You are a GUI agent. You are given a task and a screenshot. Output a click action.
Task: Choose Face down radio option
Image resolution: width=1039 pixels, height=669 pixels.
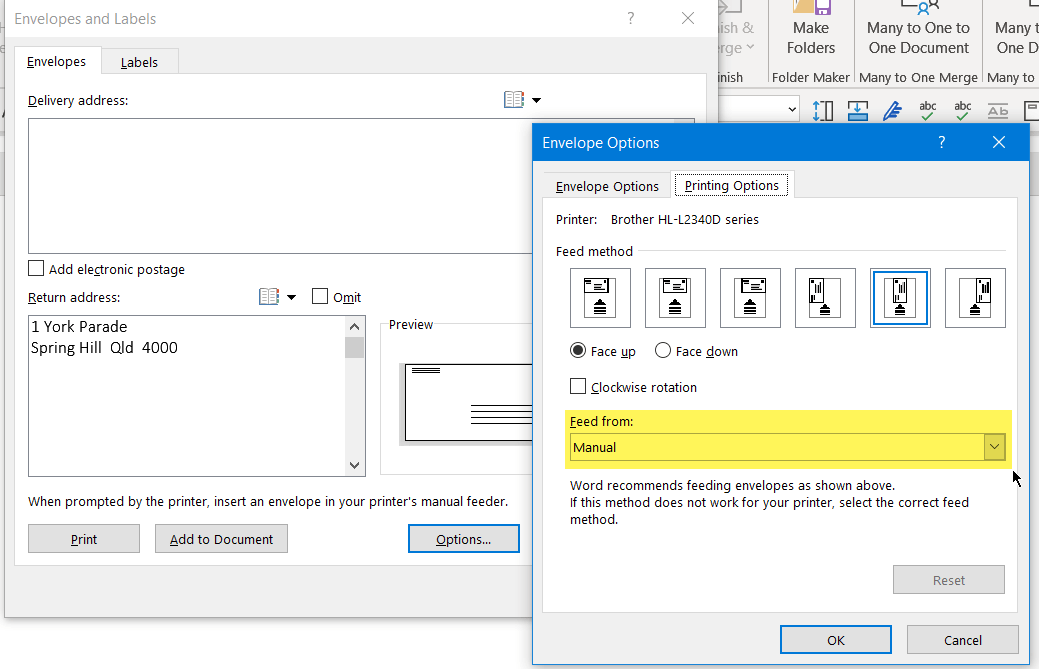click(663, 350)
